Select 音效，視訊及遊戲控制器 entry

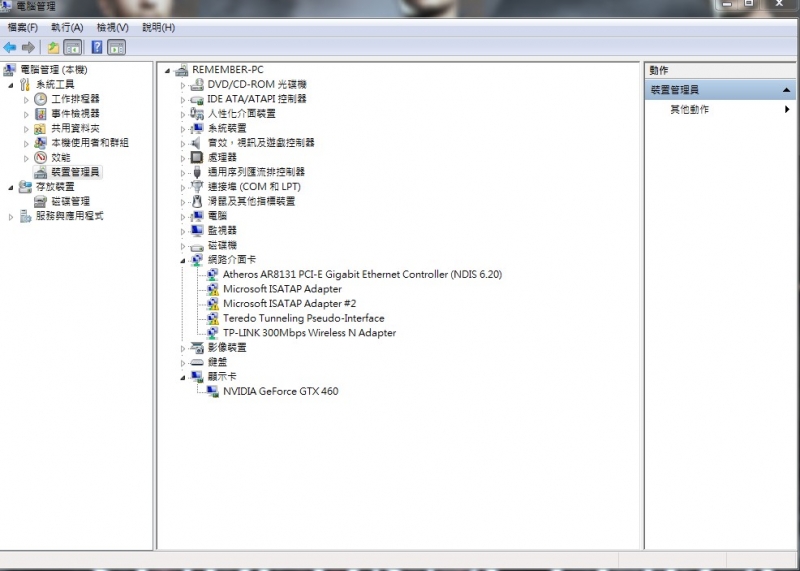pyautogui.click(x=261, y=143)
